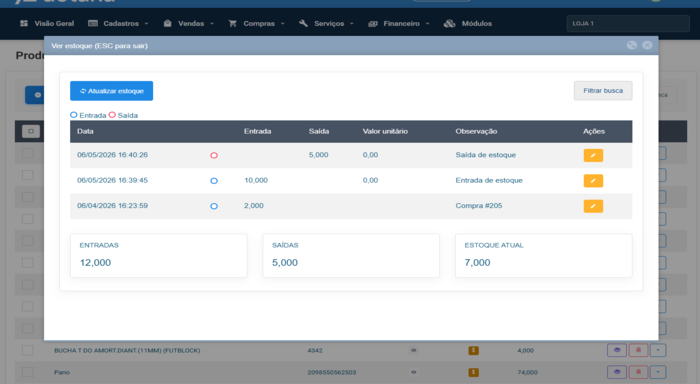Click the ENTRADAS total 12,000

click(x=96, y=263)
